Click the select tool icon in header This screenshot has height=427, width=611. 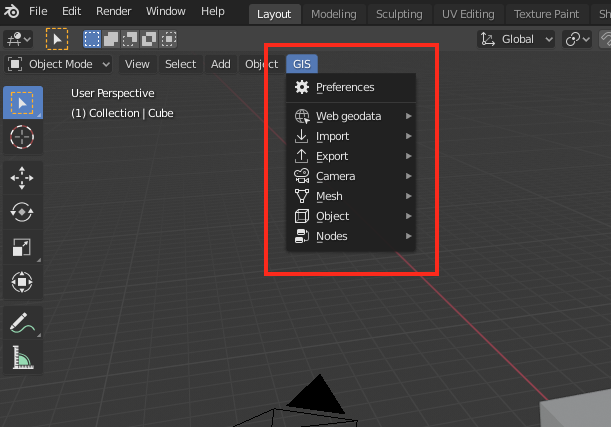coord(57,39)
